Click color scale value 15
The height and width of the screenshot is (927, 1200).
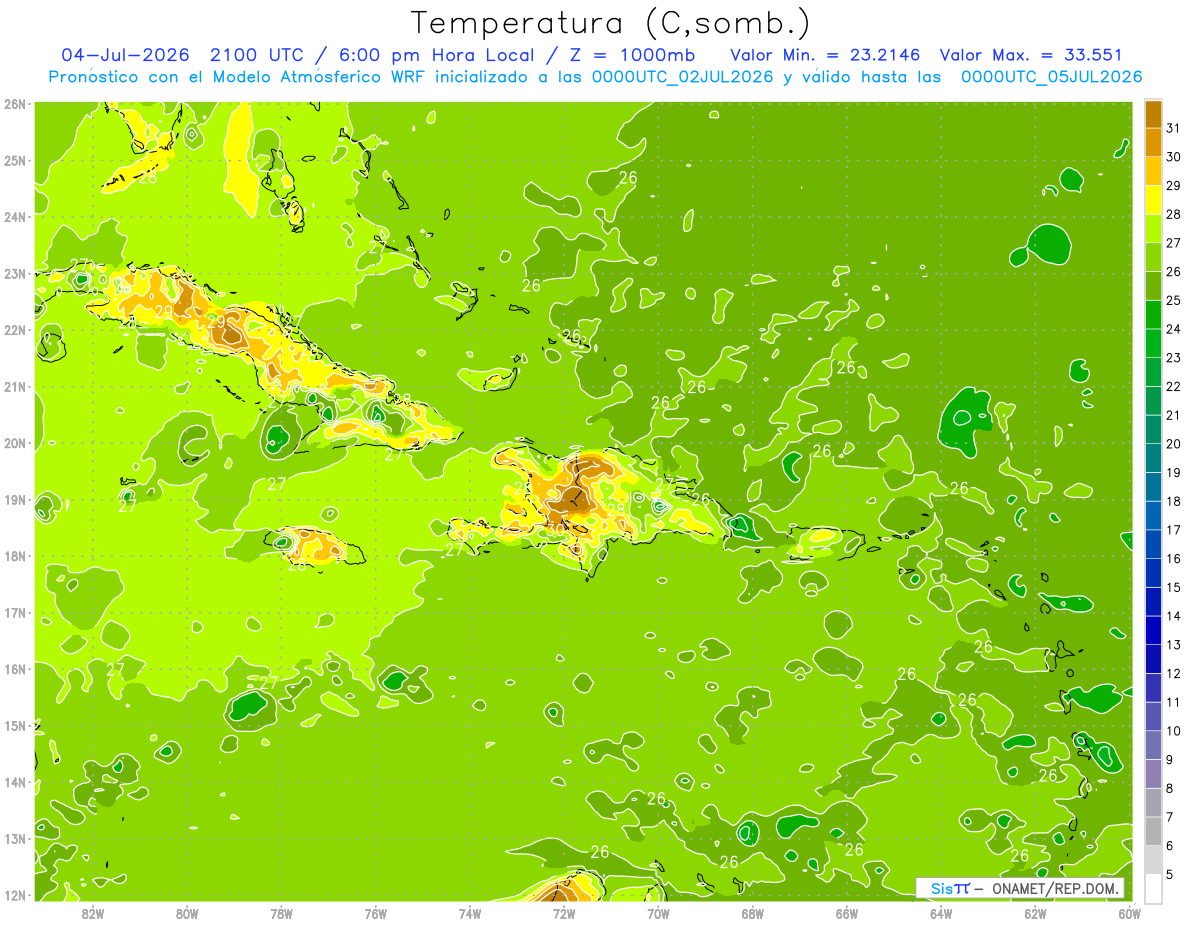(1173, 588)
